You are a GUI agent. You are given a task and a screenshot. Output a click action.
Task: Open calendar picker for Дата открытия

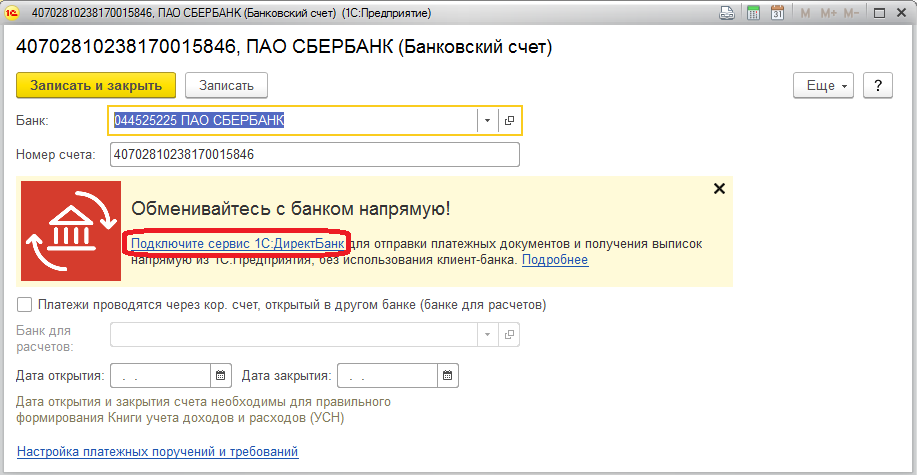click(220, 376)
